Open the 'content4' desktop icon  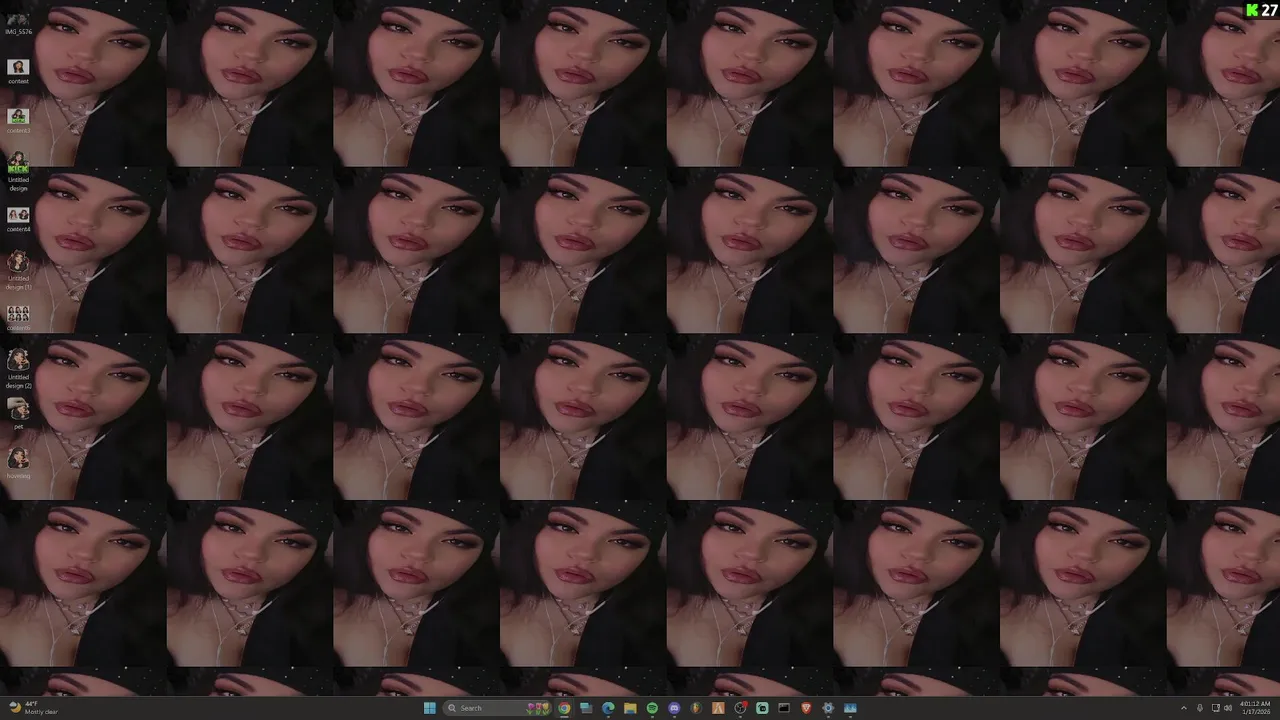click(x=18, y=220)
